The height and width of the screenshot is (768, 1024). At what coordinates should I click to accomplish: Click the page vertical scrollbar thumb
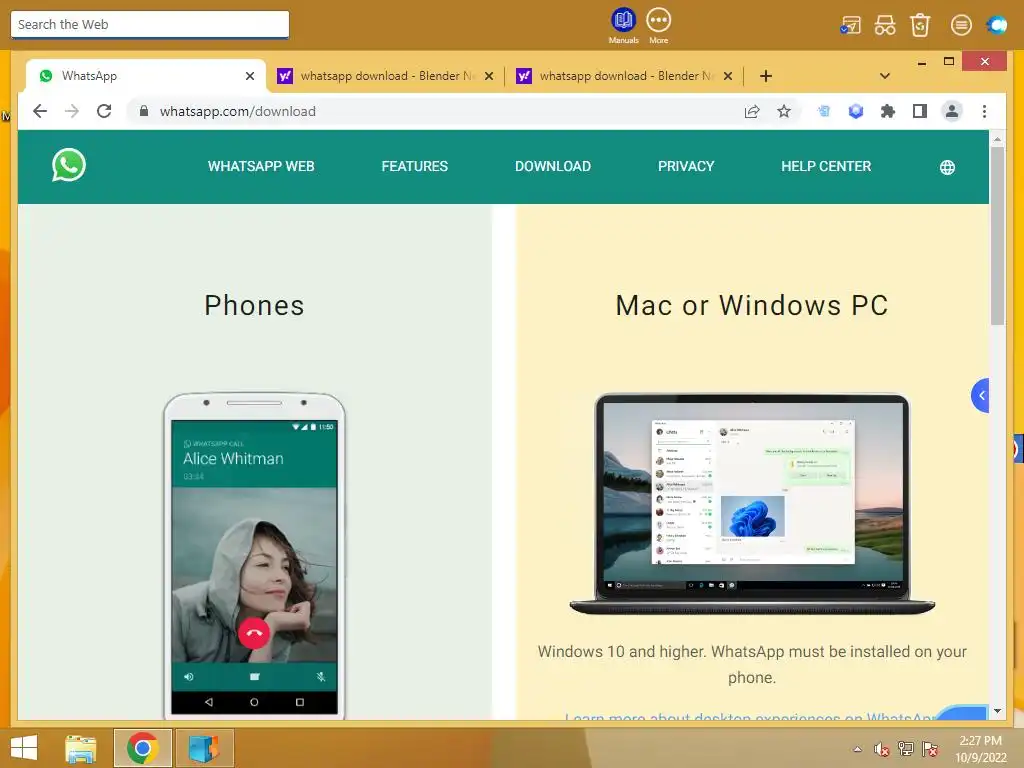(997, 235)
